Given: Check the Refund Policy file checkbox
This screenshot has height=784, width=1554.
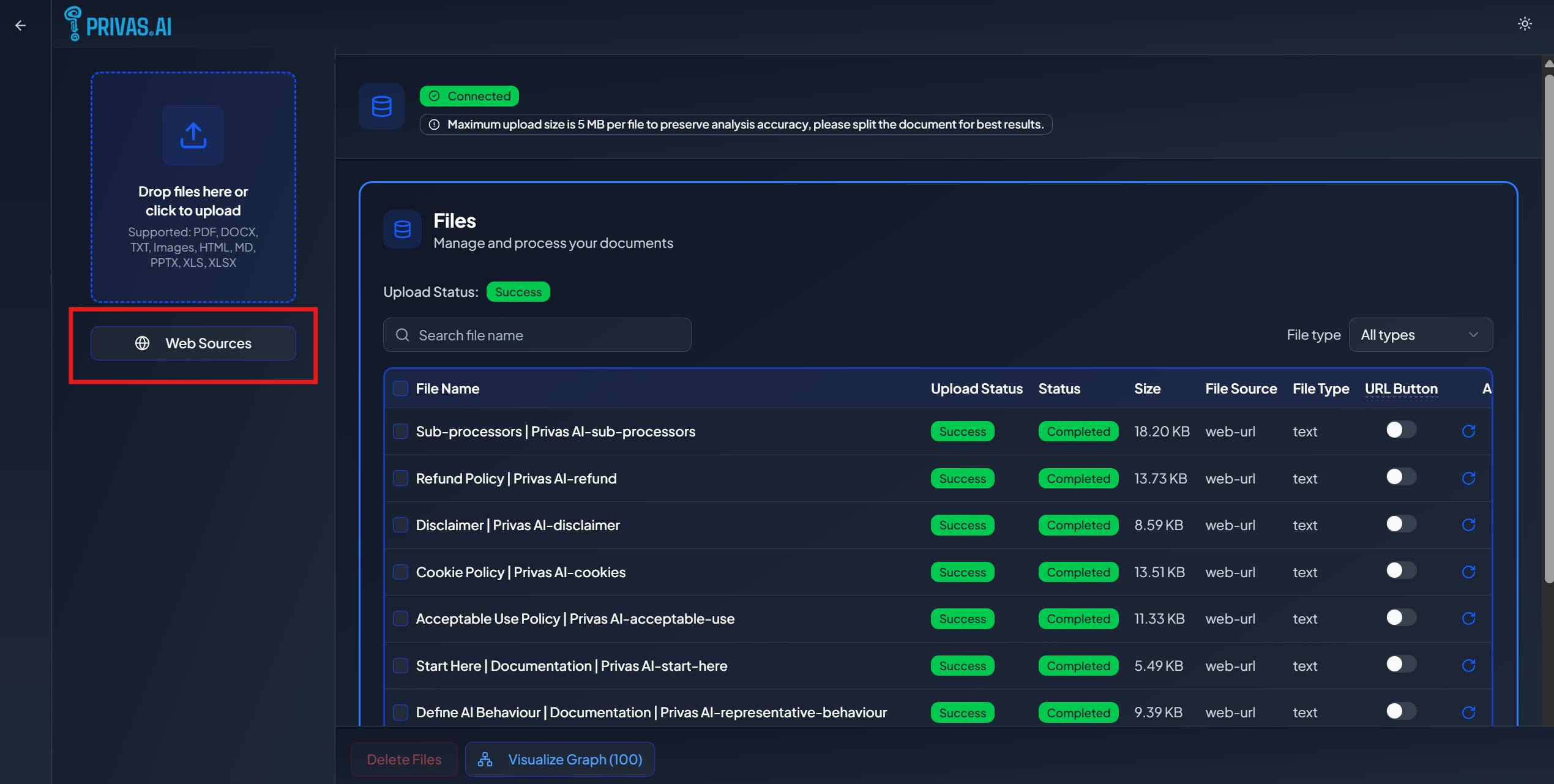Looking at the screenshot, I should pos(400,478).
